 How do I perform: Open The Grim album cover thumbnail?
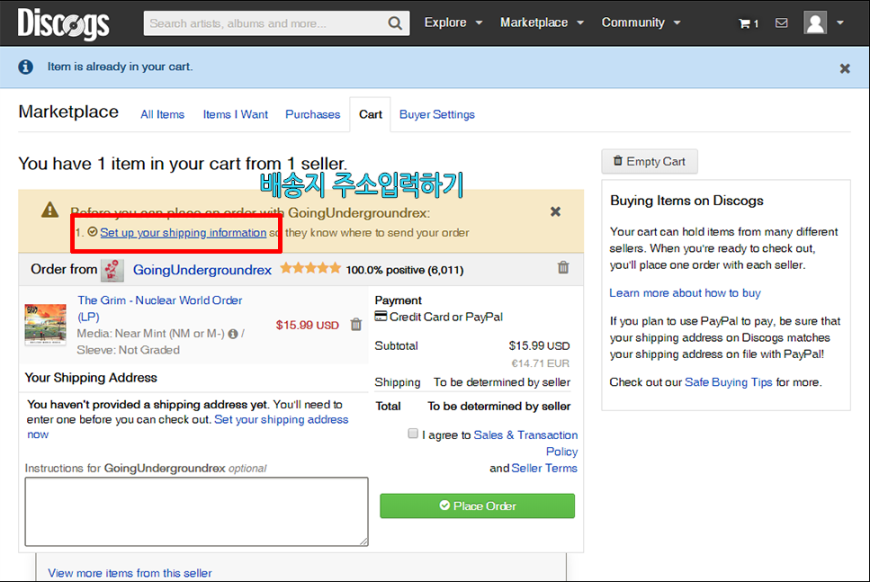[x=45, y=324]
